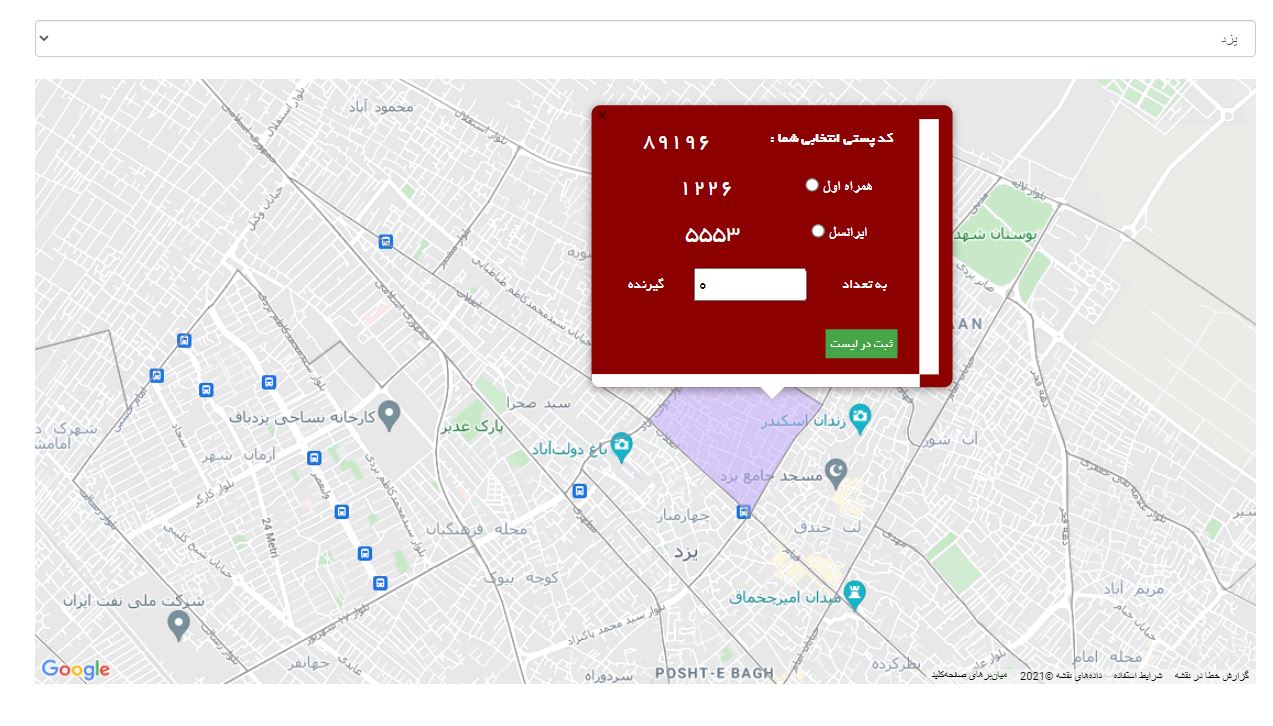Click the ۵۵۵۳ count next to ایرانسل

[x=712, y=234]
